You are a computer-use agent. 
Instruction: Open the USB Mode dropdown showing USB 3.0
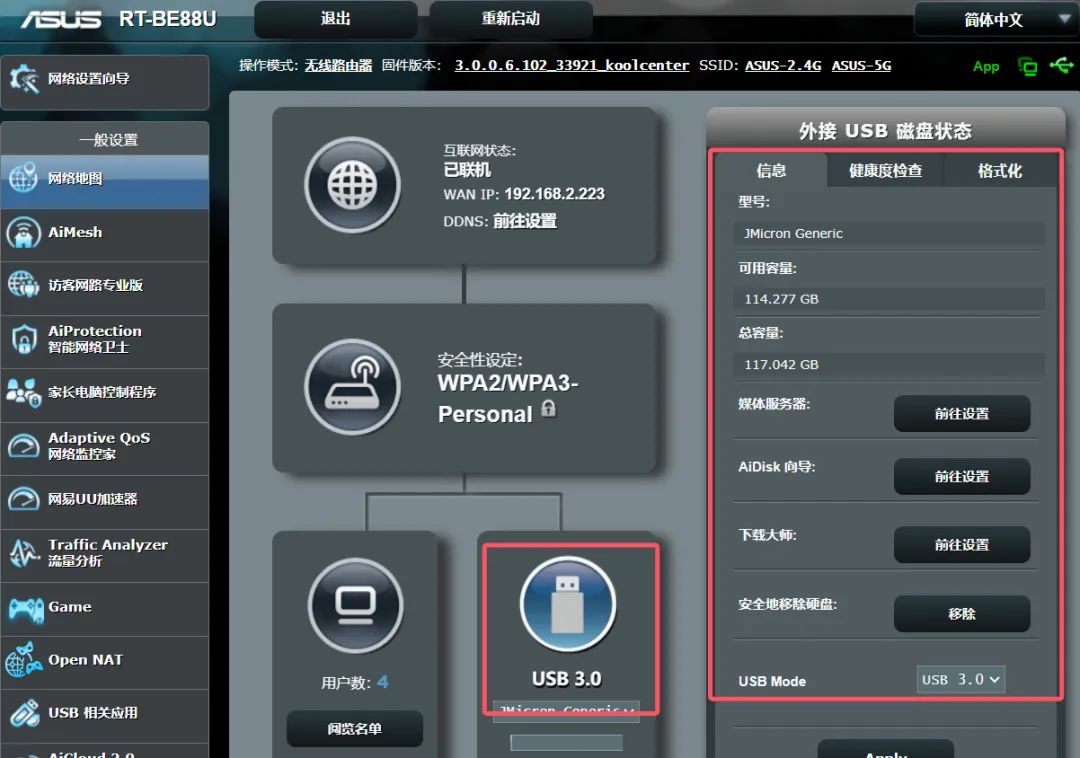[960, 680]
